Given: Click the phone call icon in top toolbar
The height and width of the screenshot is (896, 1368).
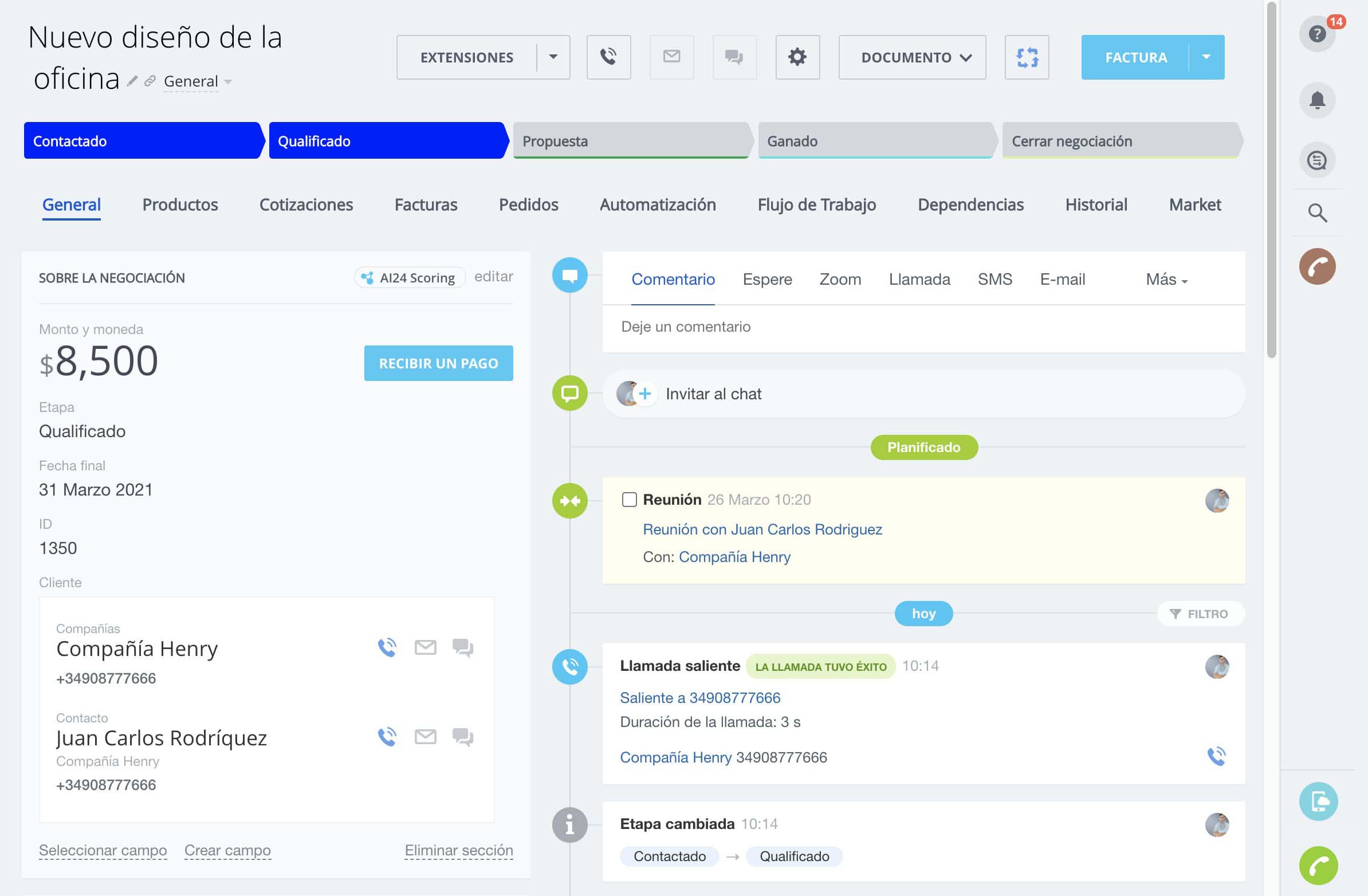Looking at the screenshot, I should [x=608, y=57].
